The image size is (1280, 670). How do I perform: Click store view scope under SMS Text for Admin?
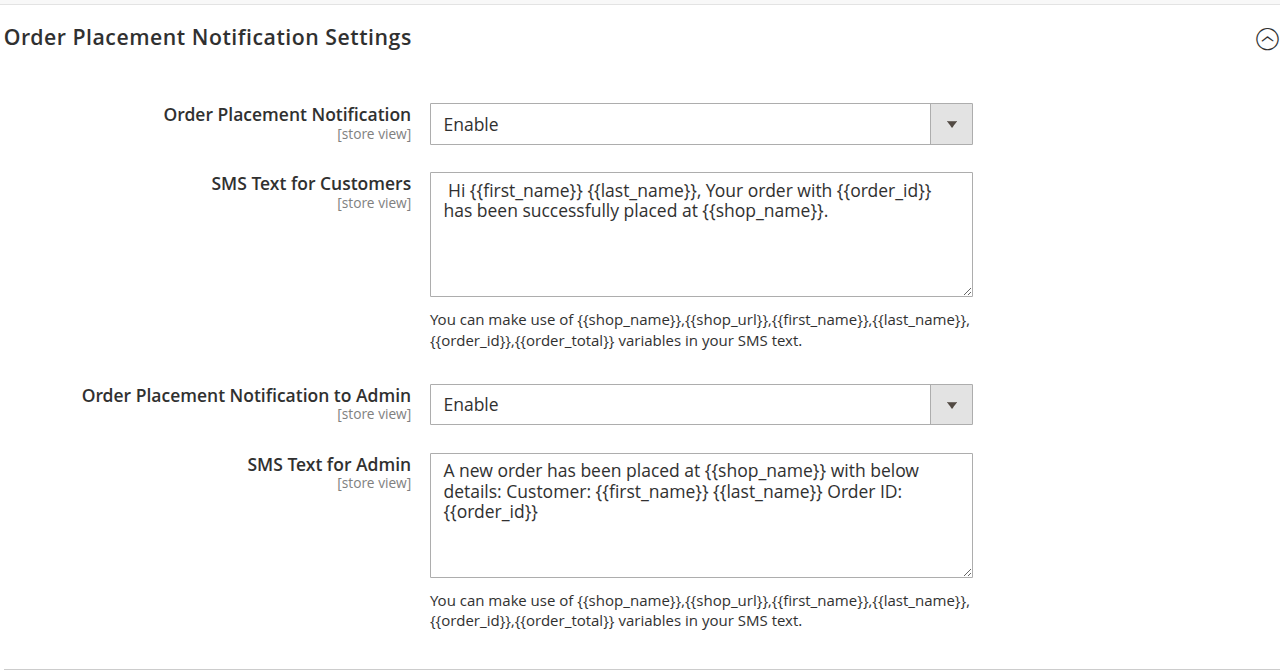coord(374,484)
